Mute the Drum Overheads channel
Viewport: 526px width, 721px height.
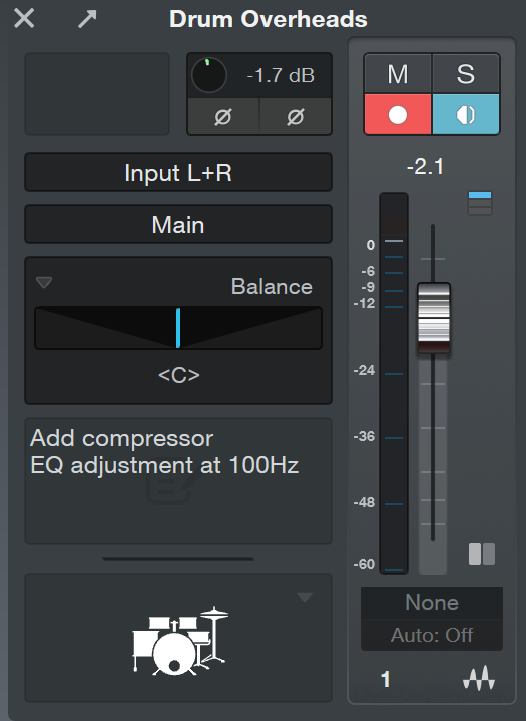tap(398, 74)
